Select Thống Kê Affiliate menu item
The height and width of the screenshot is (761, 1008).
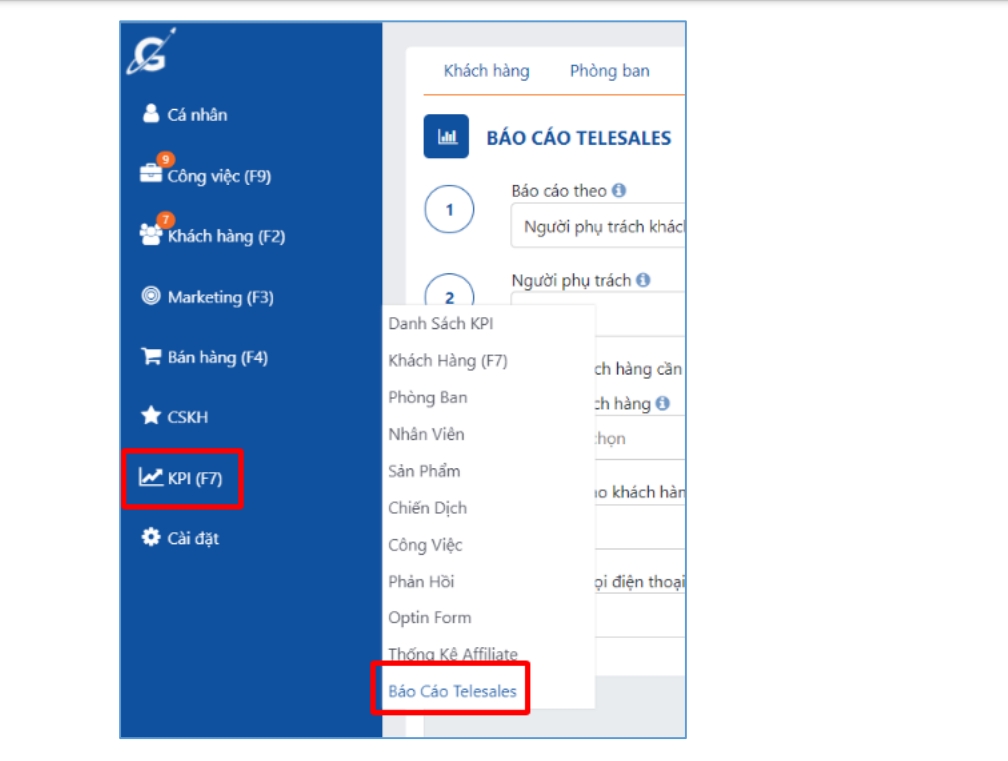coord(452,654)
